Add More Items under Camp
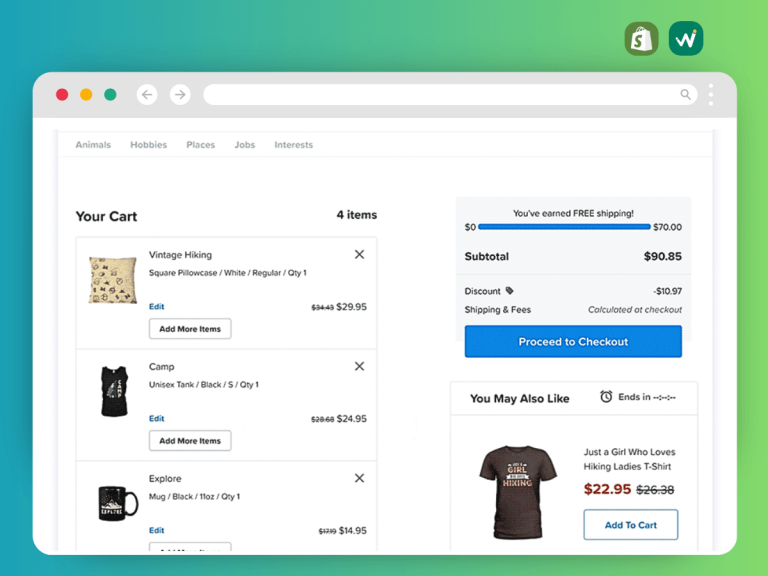Screen dimensions: 768x576 point(190,441)
